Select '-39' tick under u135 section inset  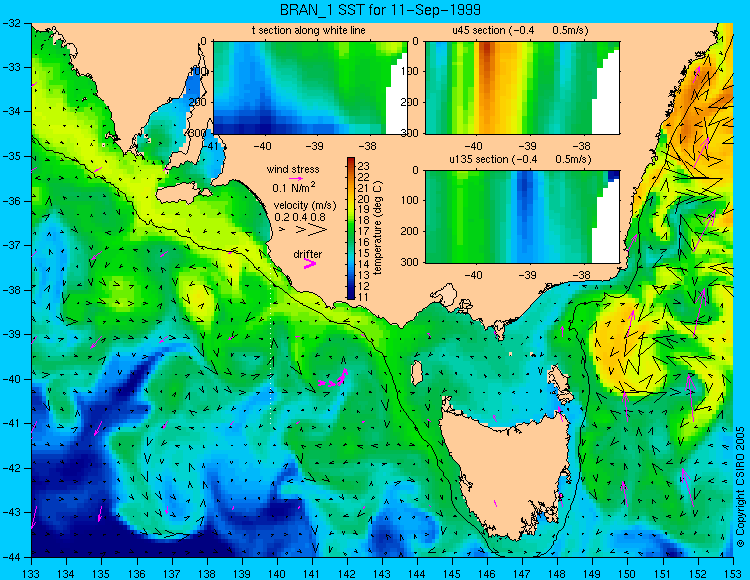click(x=528, y=275)
